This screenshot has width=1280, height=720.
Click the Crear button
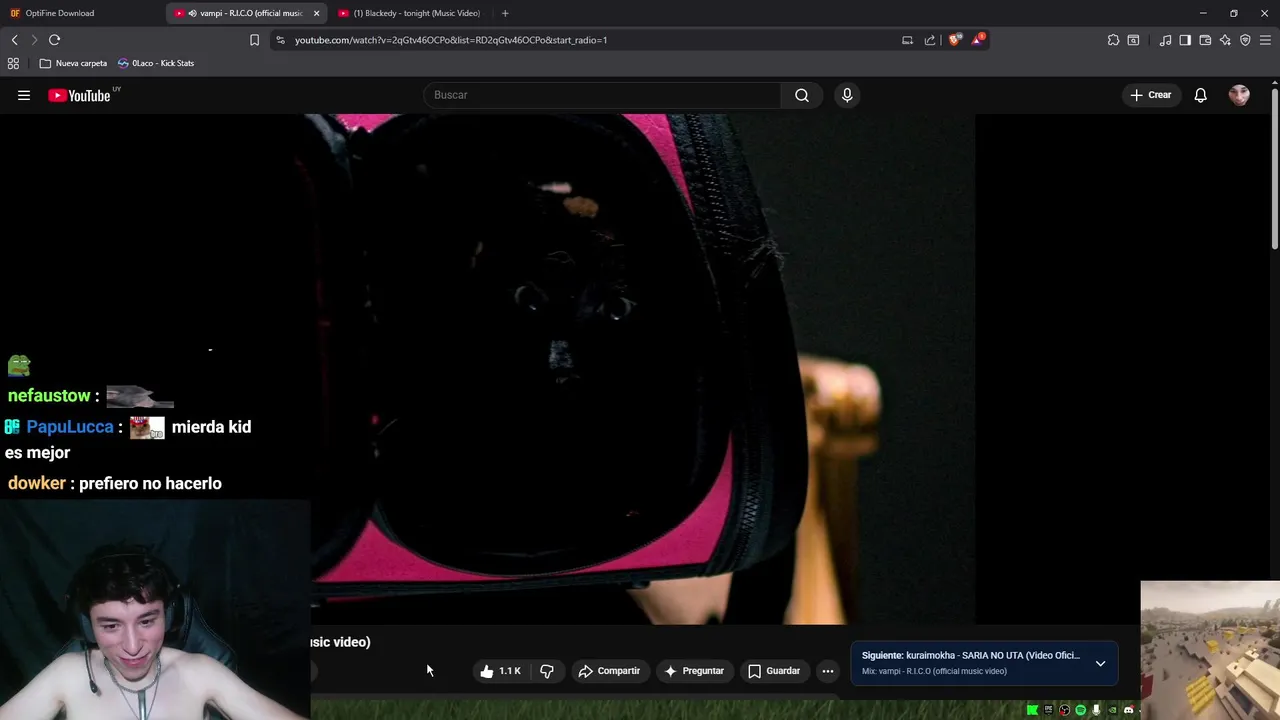[1150, 95]
